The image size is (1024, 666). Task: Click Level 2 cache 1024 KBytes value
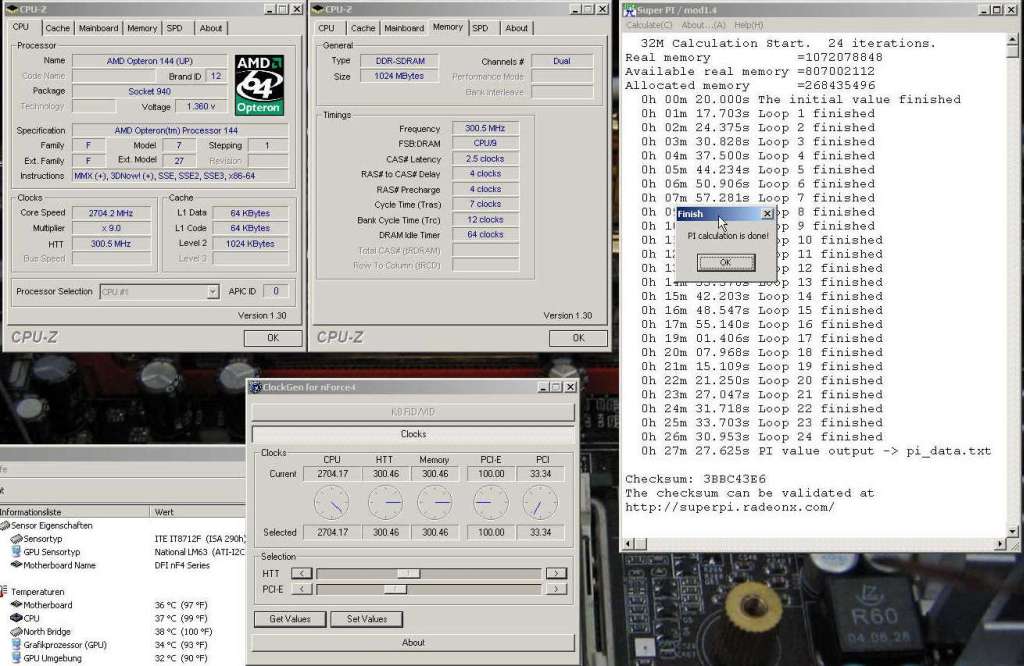250,243
